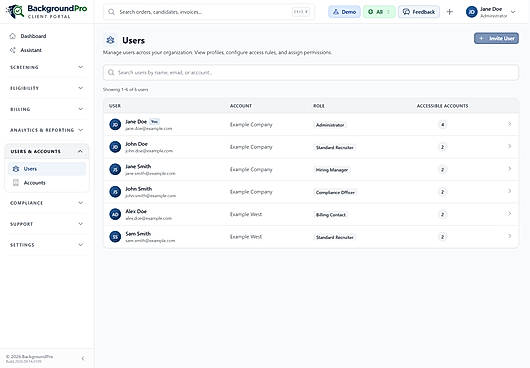Expand the Compliance section
Image resolution: width=530 pixels, height=368 pixels.
pyautogui.click(x=47, y=203)
